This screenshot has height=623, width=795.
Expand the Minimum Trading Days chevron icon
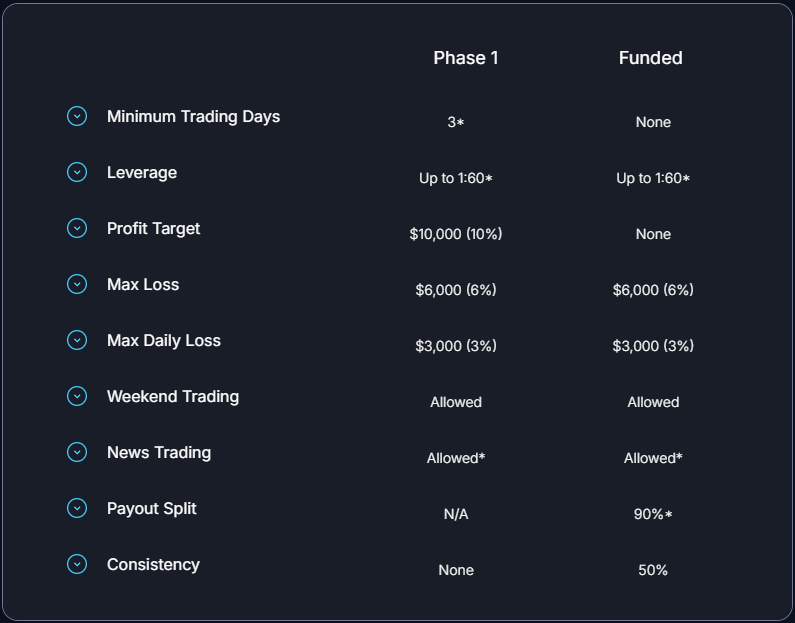point(77,116)
